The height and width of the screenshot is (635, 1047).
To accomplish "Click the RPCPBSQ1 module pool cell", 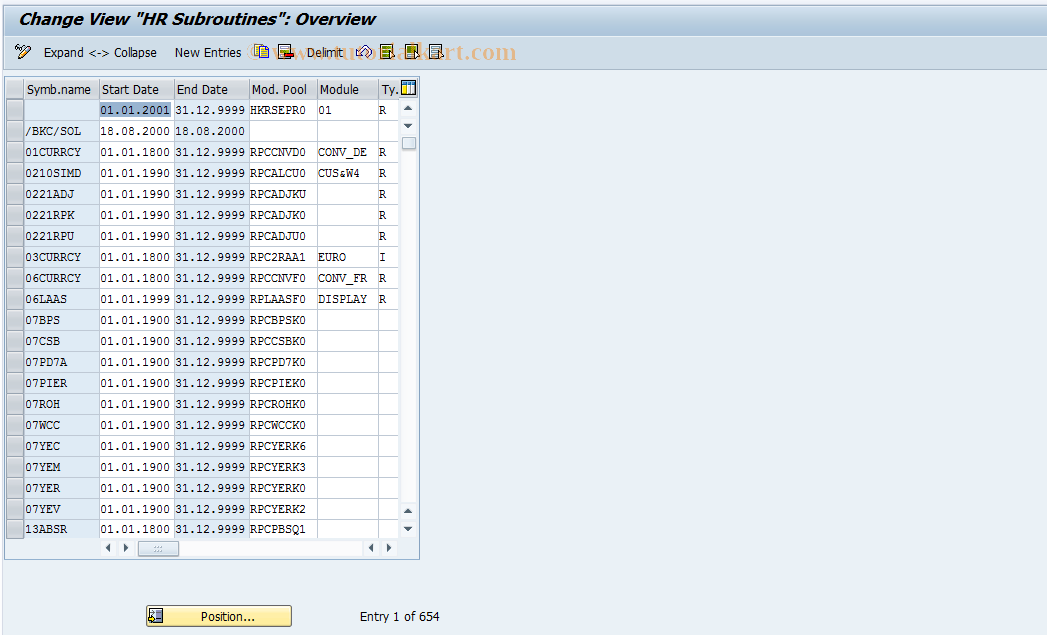I will (x=282, y=529).
